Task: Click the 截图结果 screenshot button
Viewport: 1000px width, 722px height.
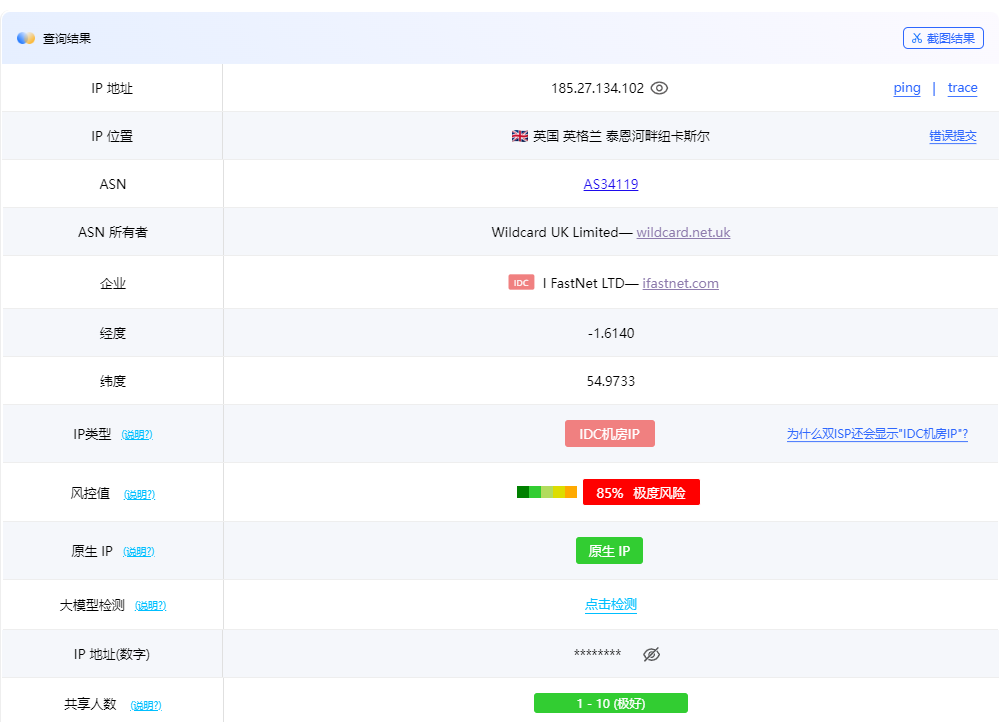Action: 943,38
